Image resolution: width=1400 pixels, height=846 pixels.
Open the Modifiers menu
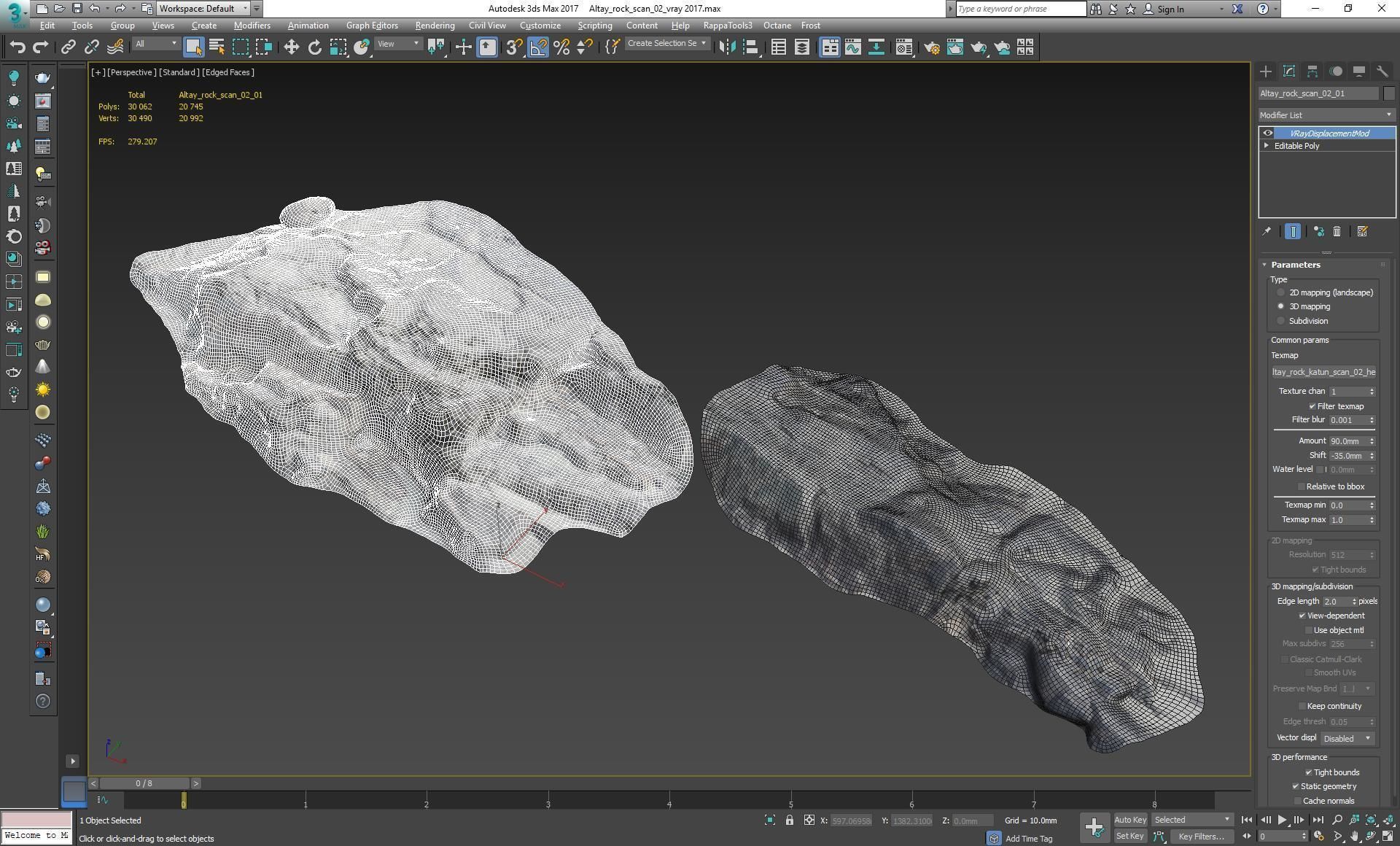point(252,26)
